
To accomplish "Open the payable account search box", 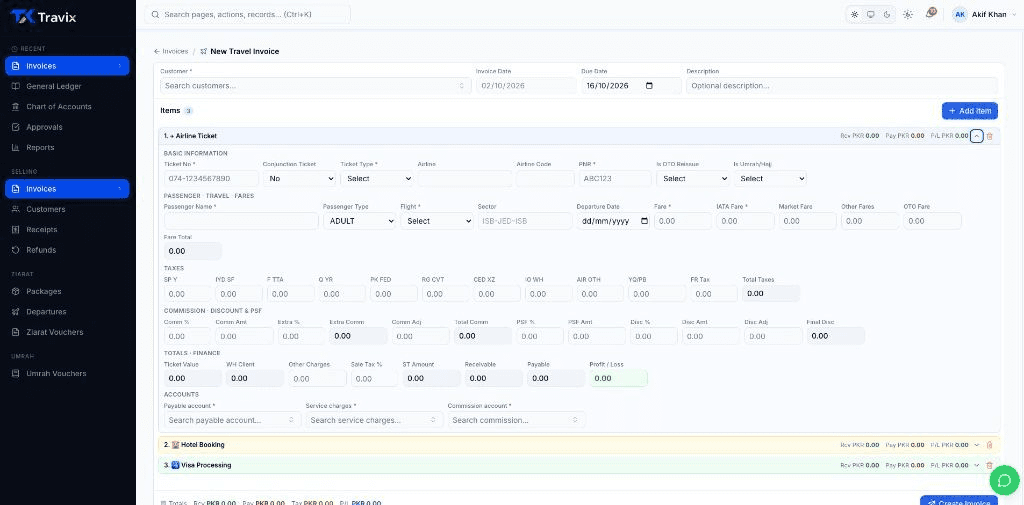I will (232, 420).
